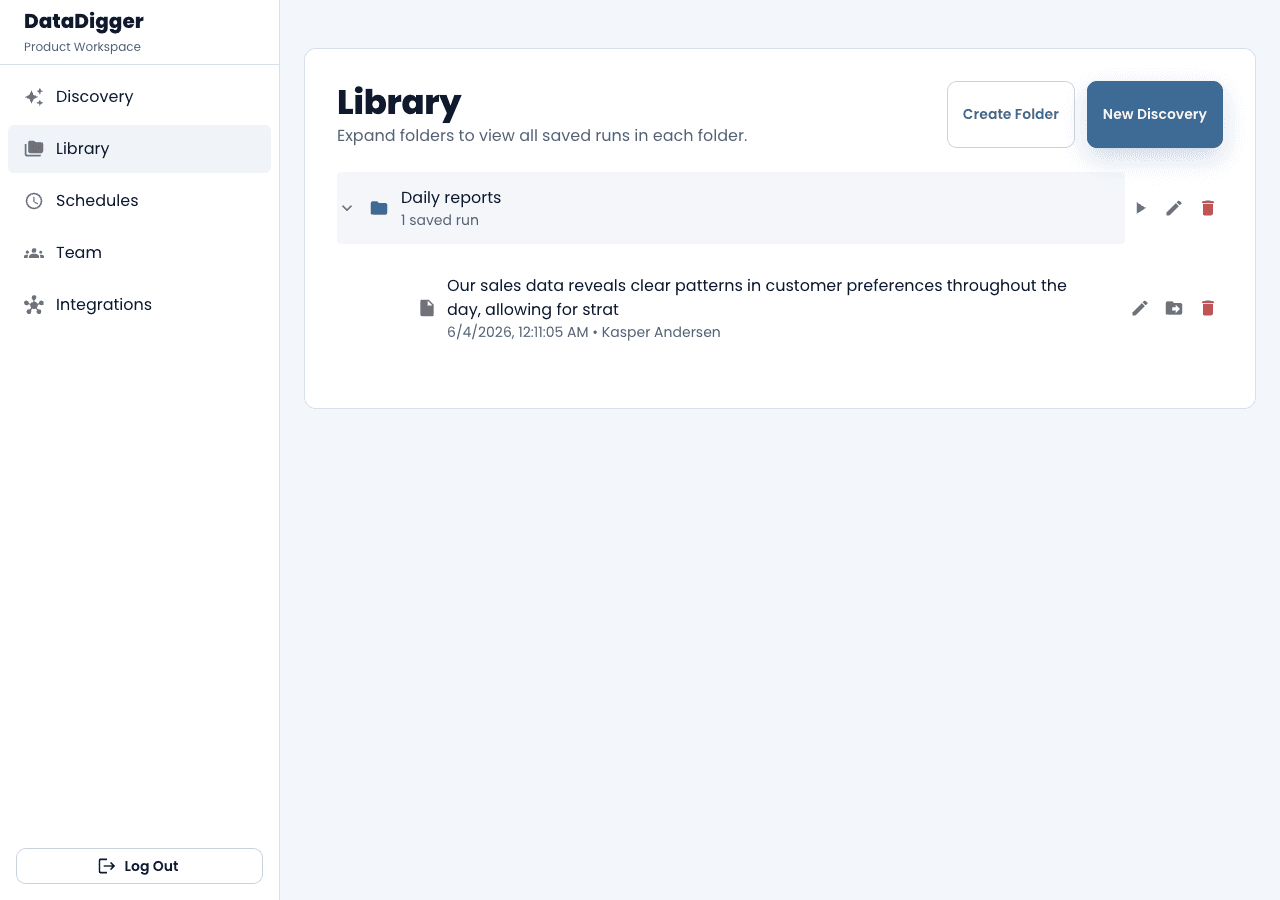Click the saved run document icon
This screenshot has width=1280, height=900.
[x=427, y=308]
